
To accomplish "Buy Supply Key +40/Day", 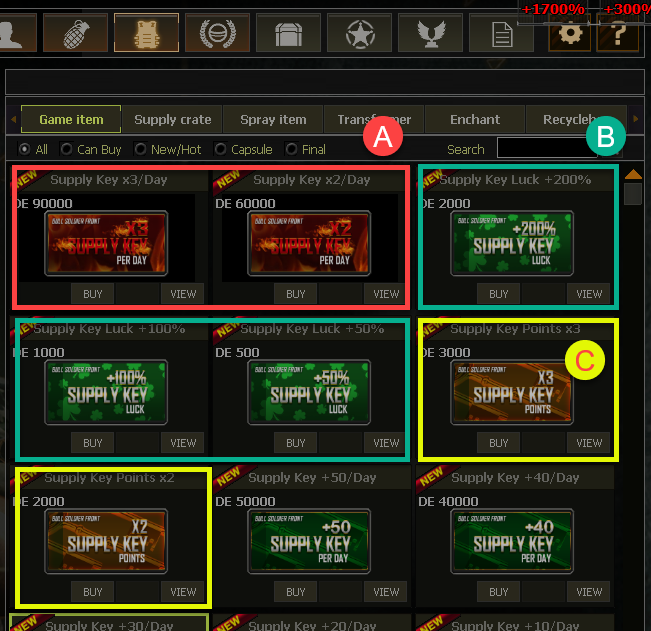I will coord(499,592).
